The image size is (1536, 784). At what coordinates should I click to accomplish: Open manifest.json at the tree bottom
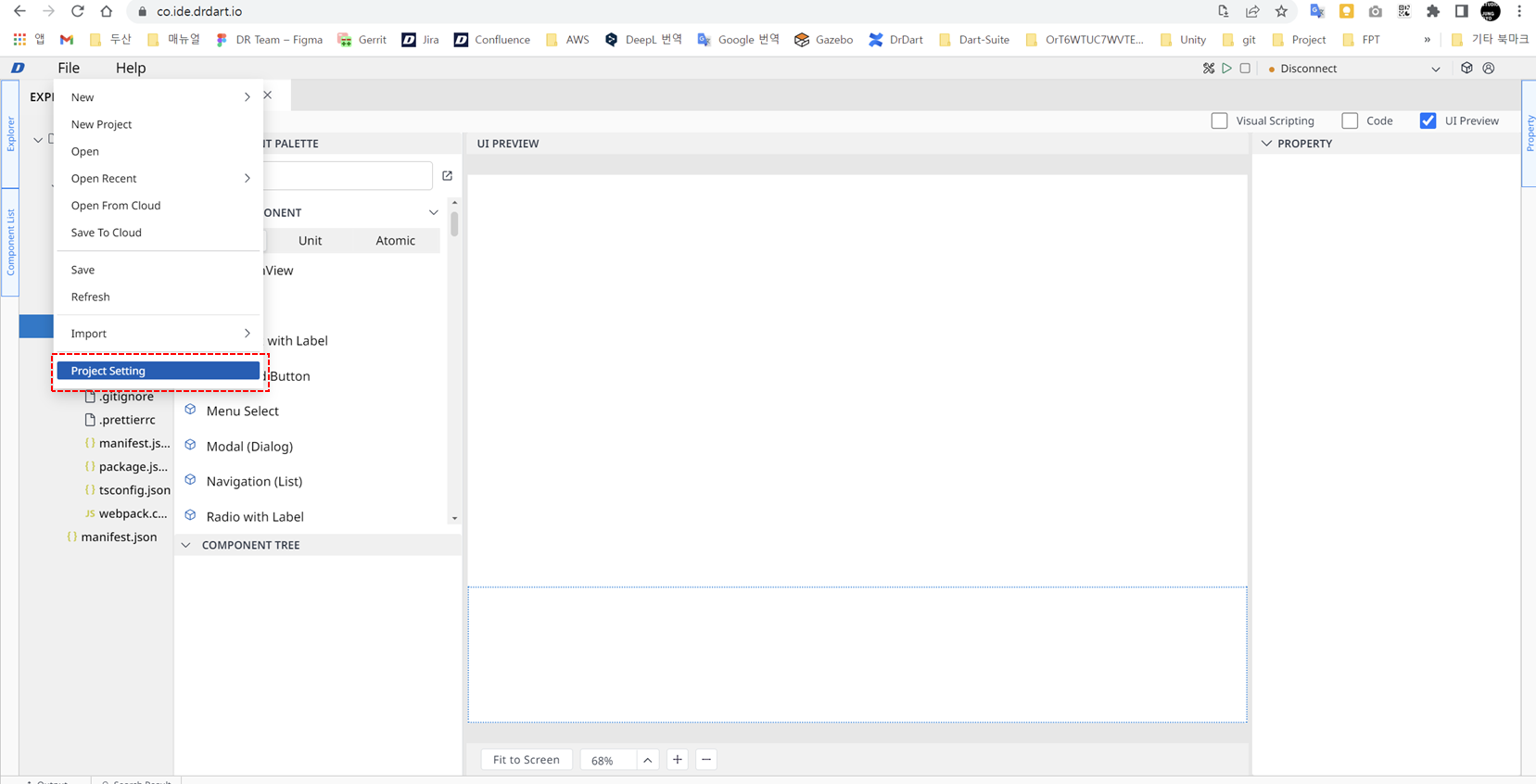tap(119, 537)
